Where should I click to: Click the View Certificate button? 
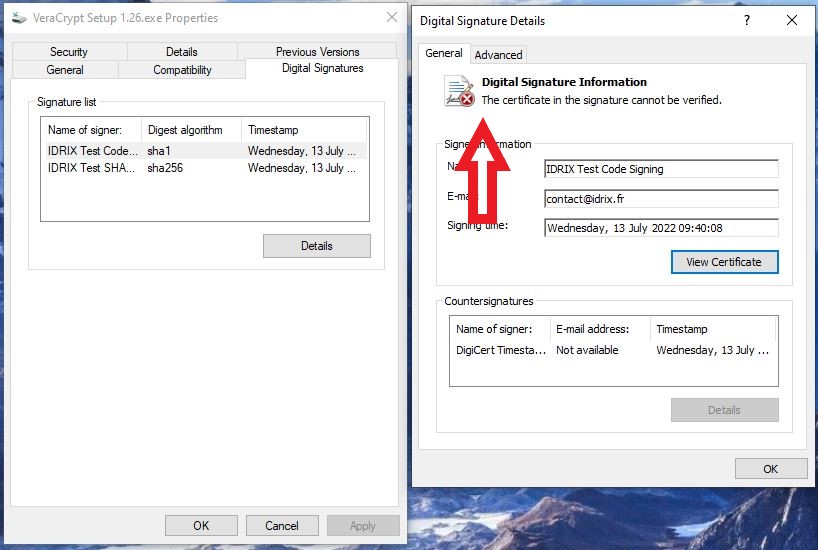click(x=724, y=262)
